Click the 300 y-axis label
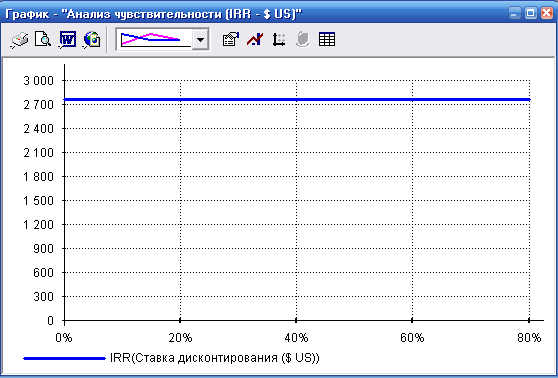The width and height of the screenshot is (558, 378). click(x=43, y=296)
